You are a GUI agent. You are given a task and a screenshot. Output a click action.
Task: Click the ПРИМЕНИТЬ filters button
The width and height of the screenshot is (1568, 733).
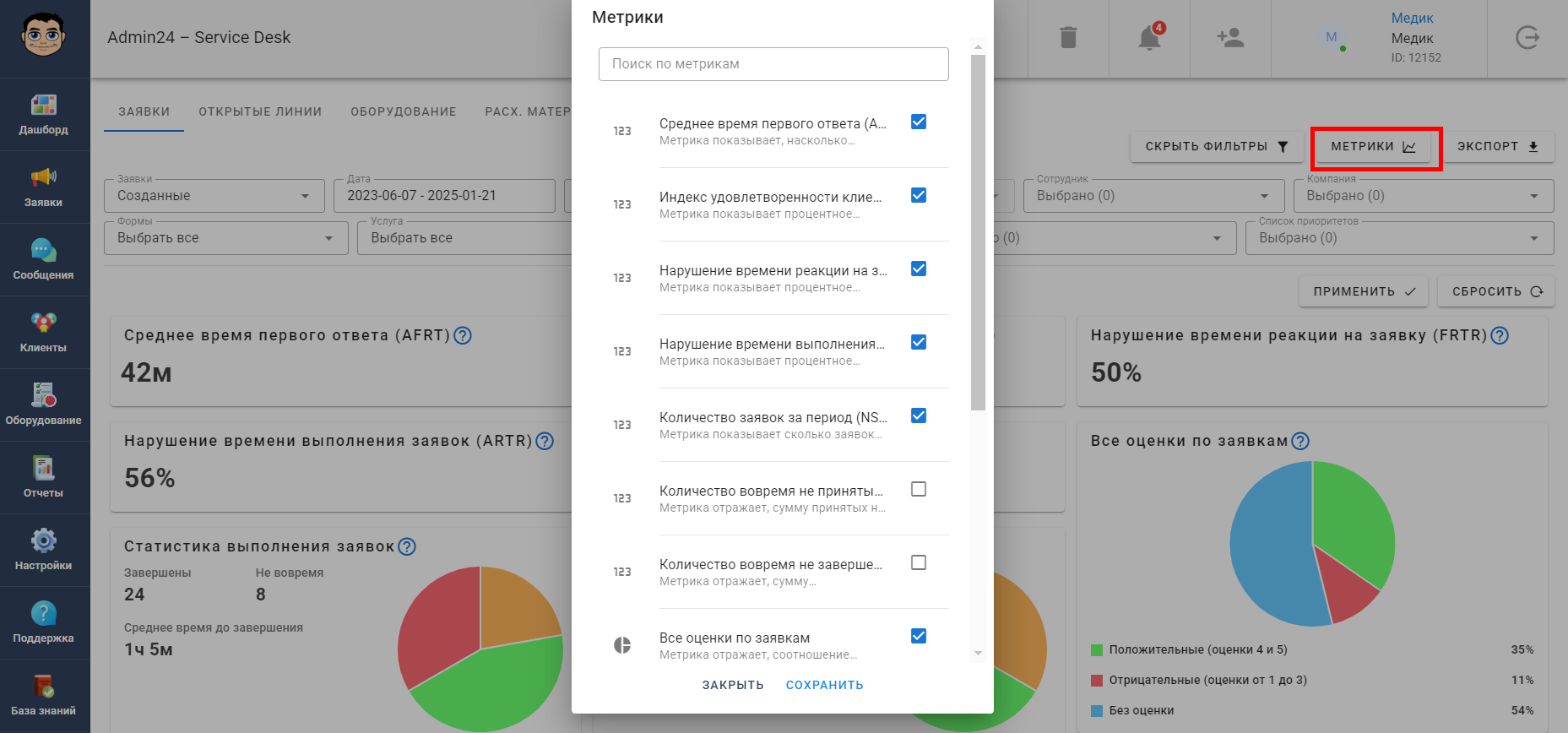(1364, 291)
